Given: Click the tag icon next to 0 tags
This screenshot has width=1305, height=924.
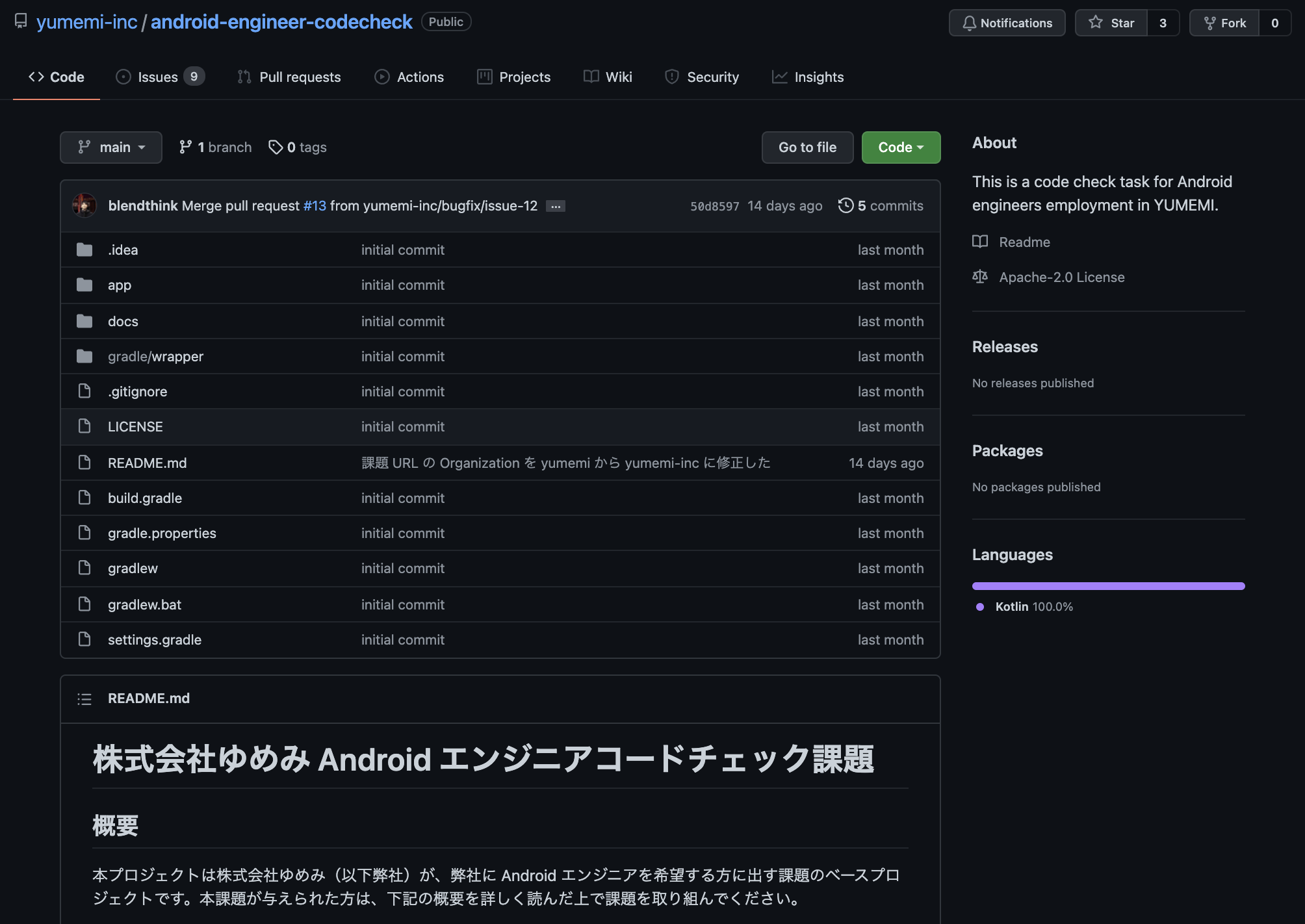Looking at the screenshot, I should [x=276, y=148].
